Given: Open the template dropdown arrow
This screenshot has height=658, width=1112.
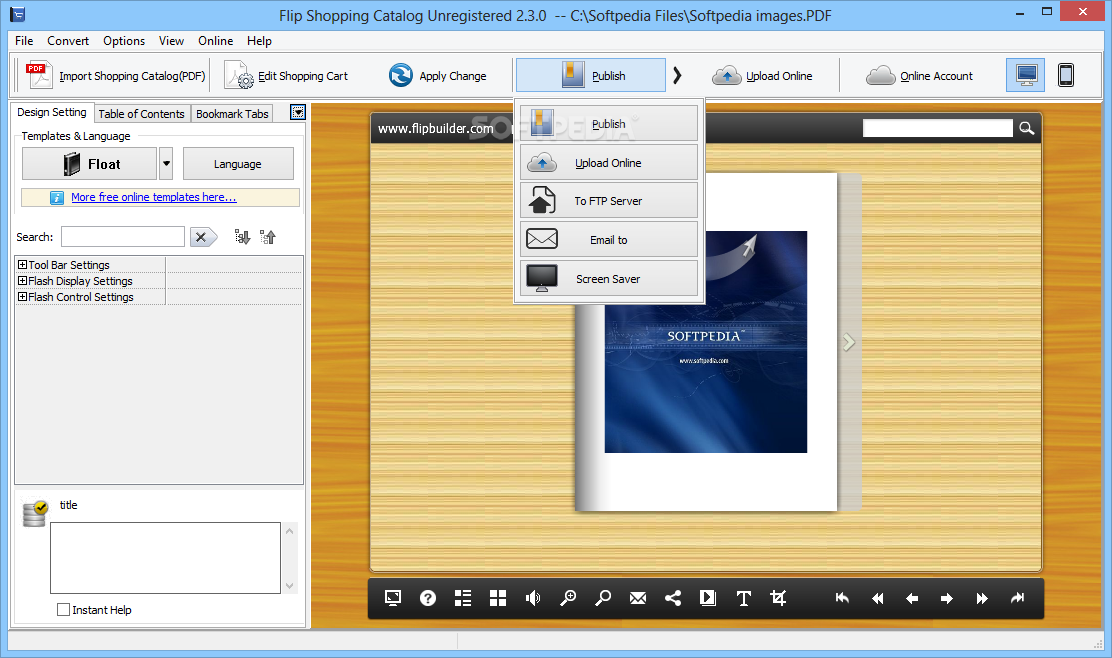Looking at the screenshot, I should pyautogui.click(x=166, y=164).
